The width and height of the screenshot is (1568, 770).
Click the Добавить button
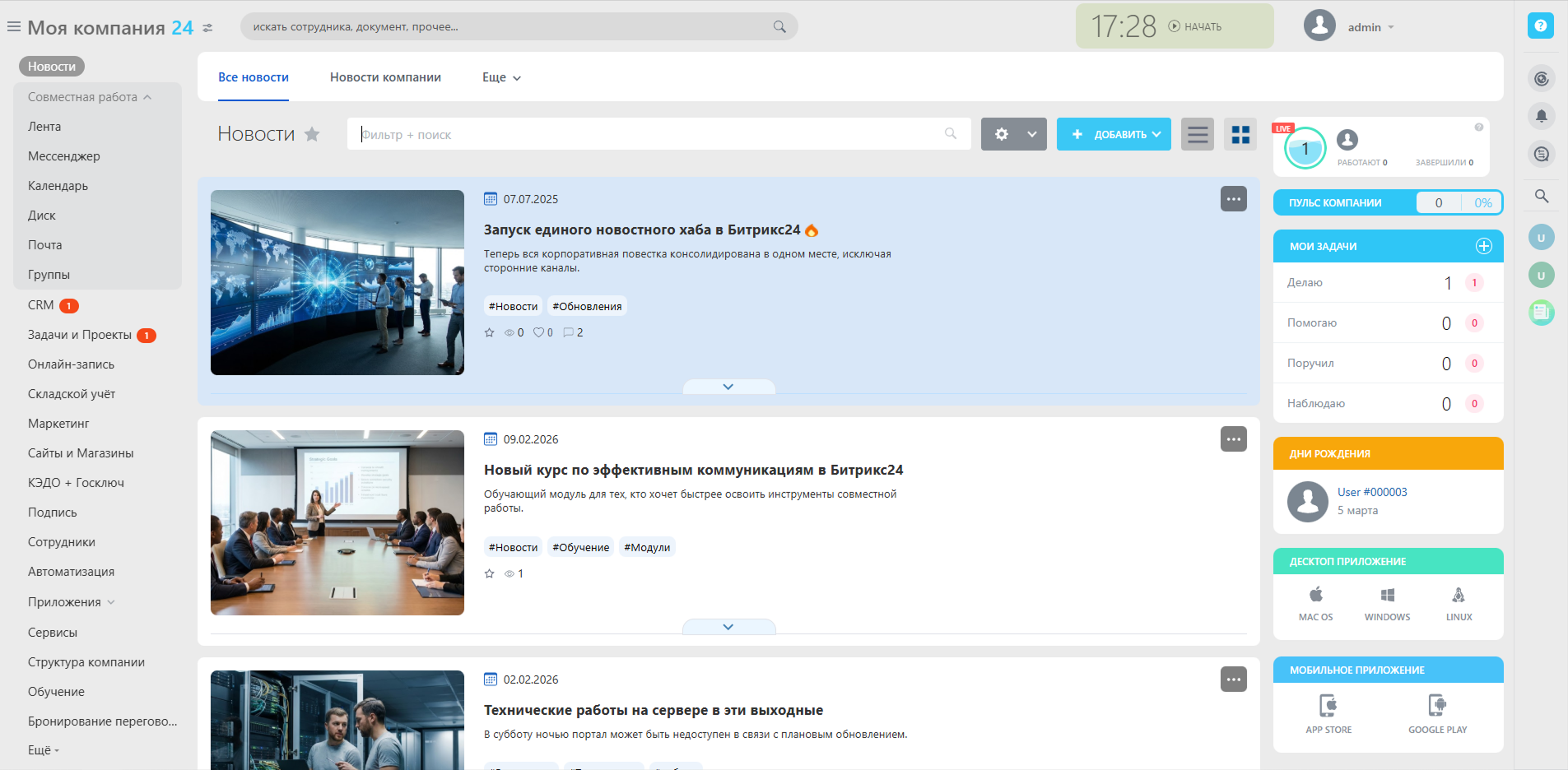1114,134
